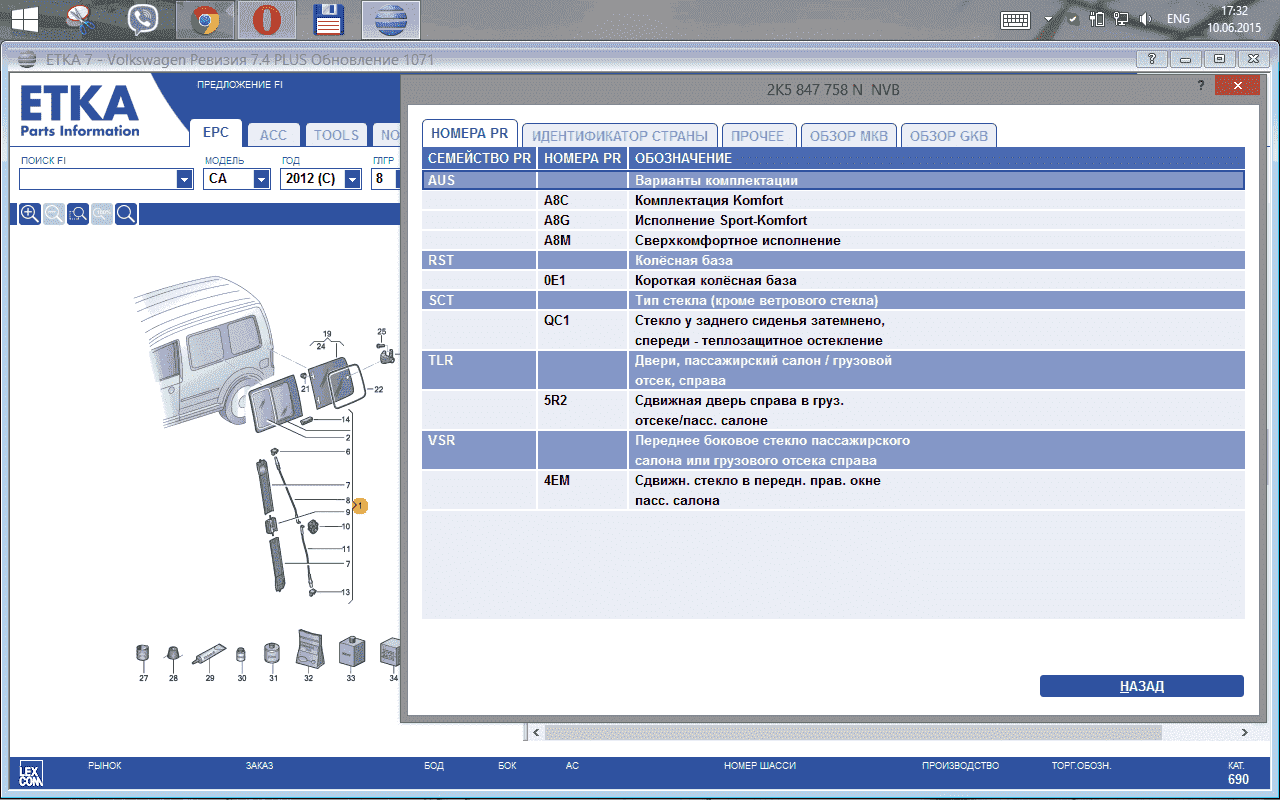Viewport: 1280px width, 800px height.
Task: Click the dialog's question mark help icon
Action: (x=1200, y=86)
